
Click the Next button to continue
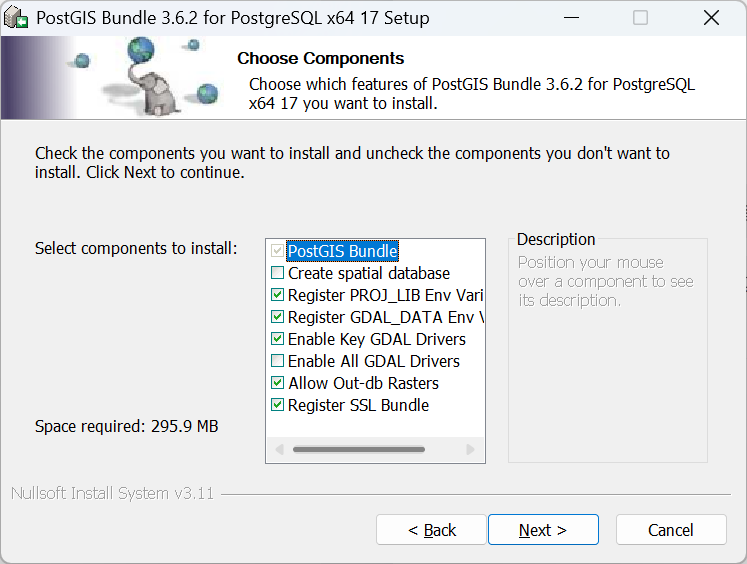(x=543, y=530)
